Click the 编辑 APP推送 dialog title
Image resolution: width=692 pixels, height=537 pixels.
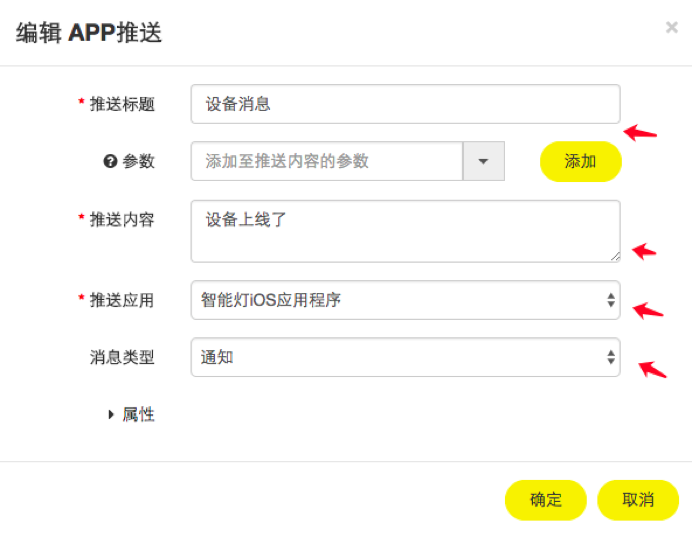(89, 33)
